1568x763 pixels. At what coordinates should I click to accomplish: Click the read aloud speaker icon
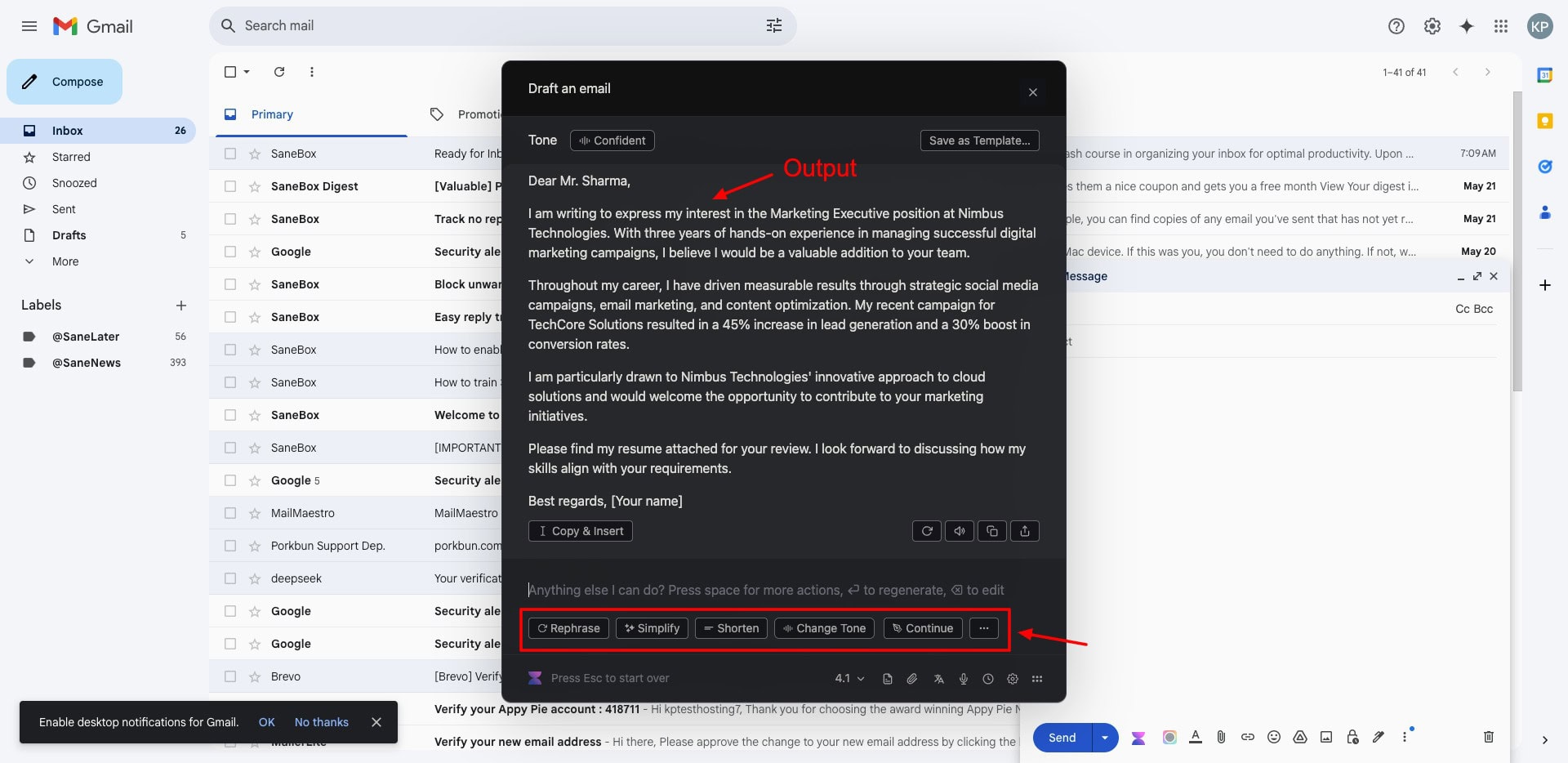[x=959, y=531]
